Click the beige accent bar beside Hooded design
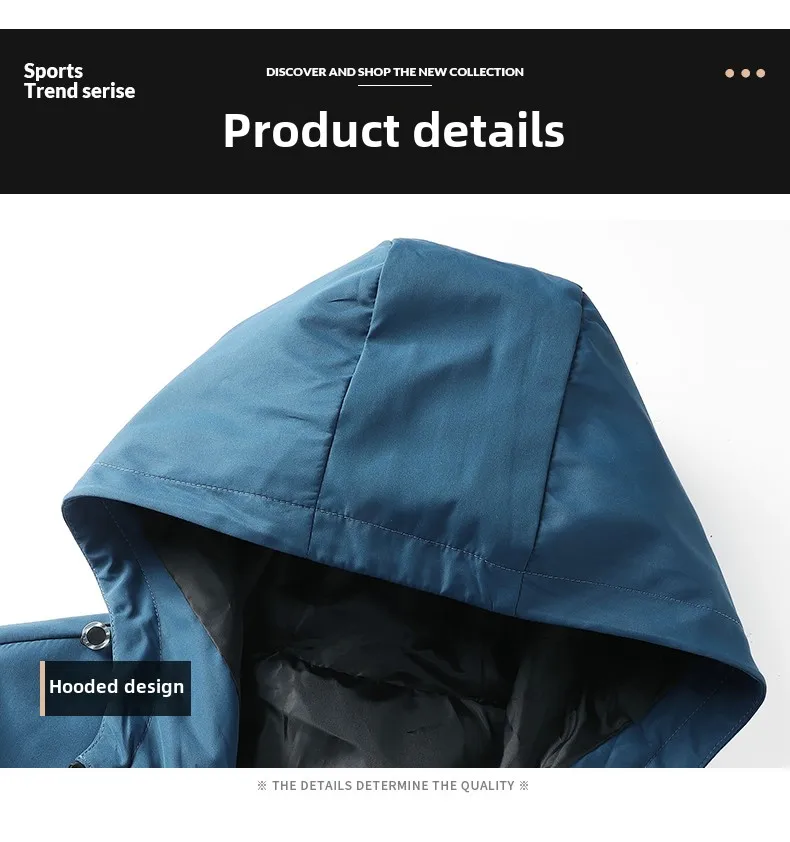Viewport: 790px width, 842px height. [x=42, y=688]
